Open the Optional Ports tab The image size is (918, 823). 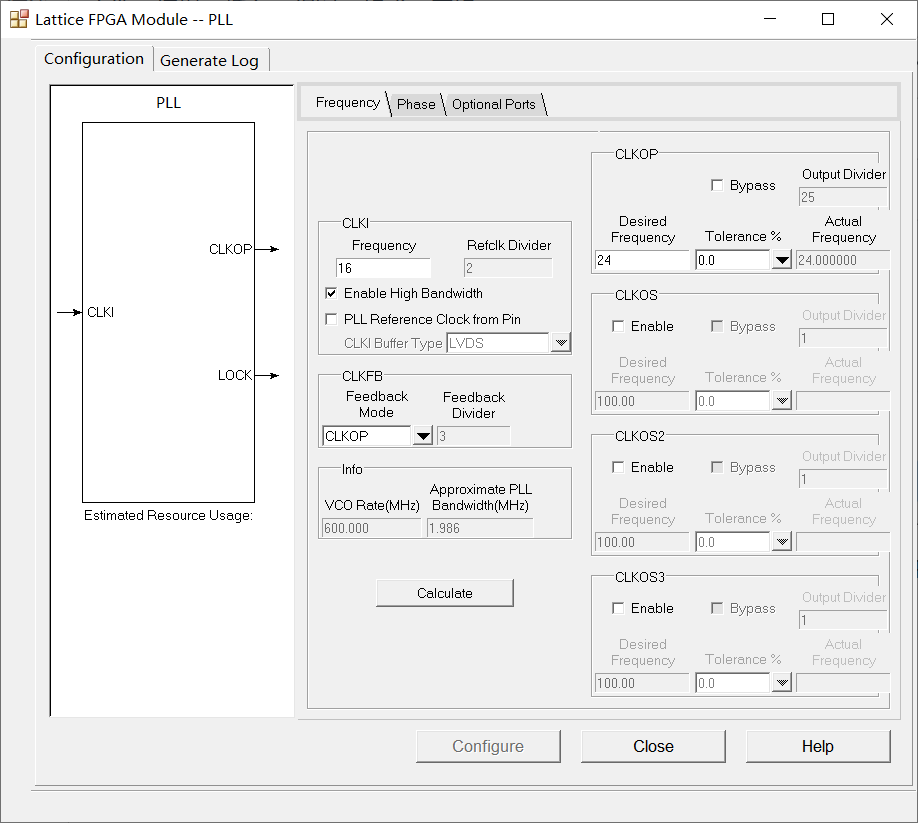[x=494, y=104]
